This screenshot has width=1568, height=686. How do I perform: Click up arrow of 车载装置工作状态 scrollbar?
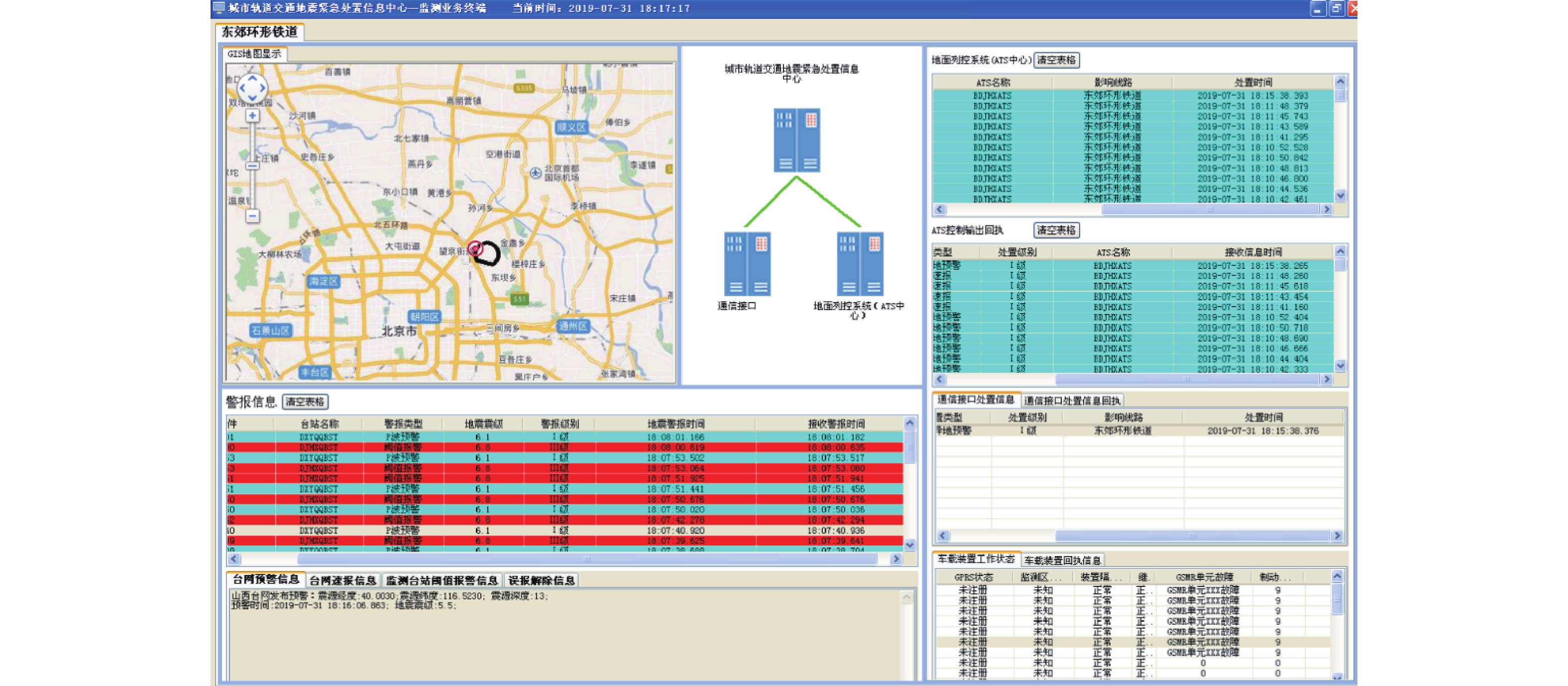click(1337, 576)
